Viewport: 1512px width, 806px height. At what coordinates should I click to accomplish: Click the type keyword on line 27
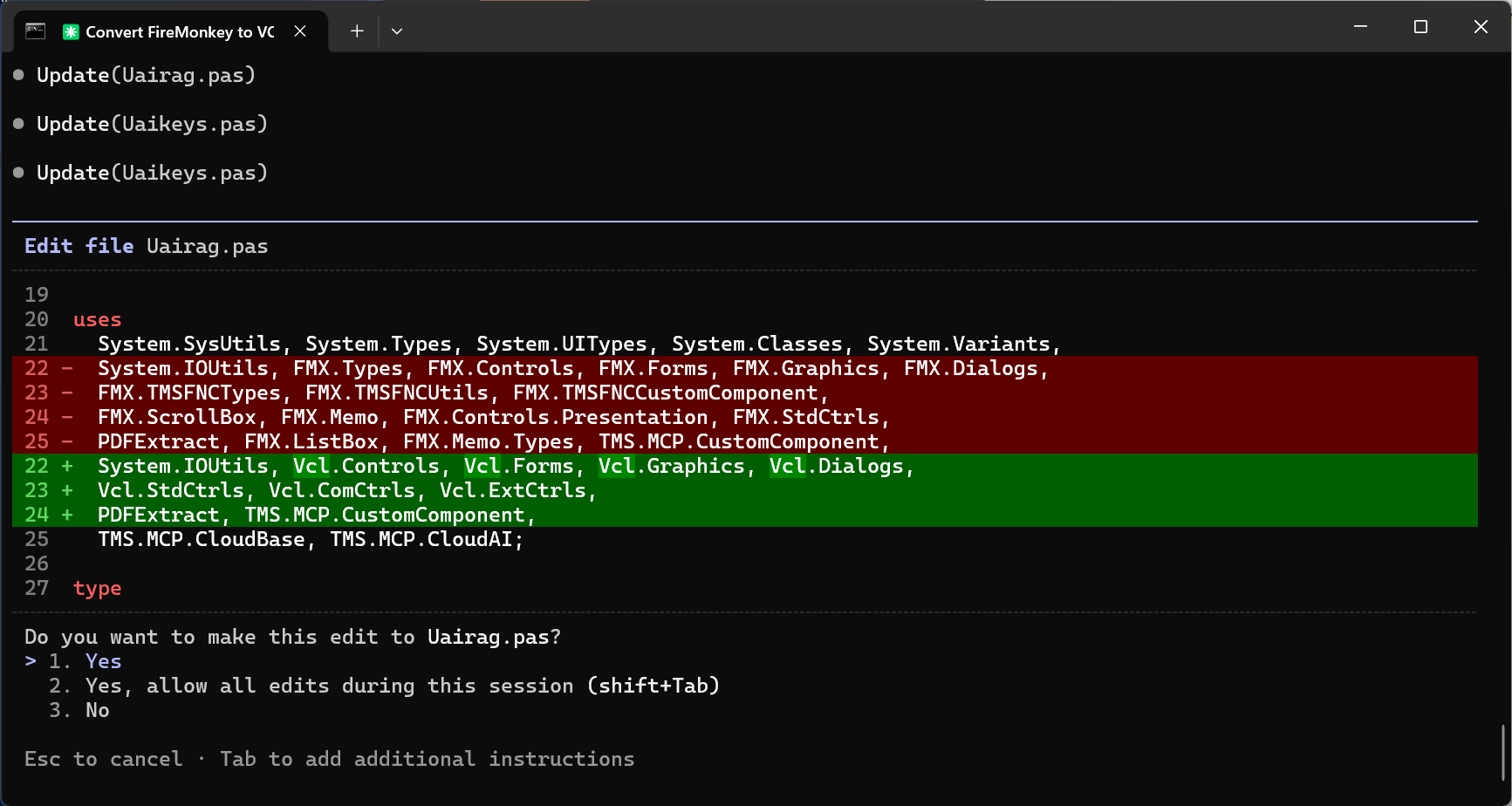pos(97,588)
